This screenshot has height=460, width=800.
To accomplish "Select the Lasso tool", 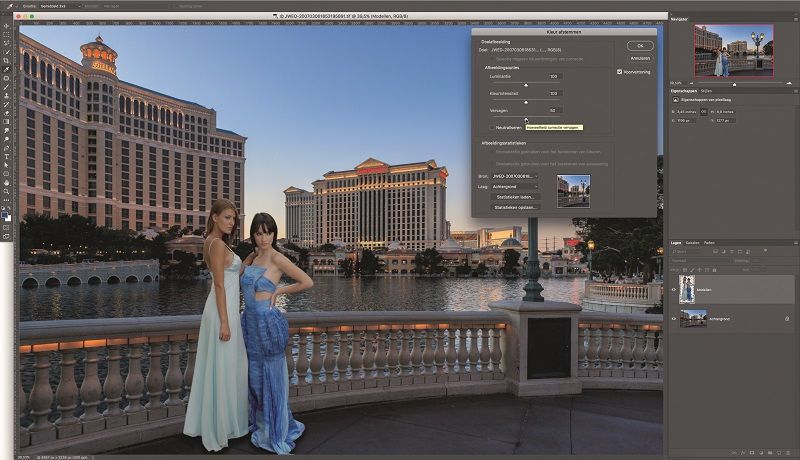I will tap(6, 43).
